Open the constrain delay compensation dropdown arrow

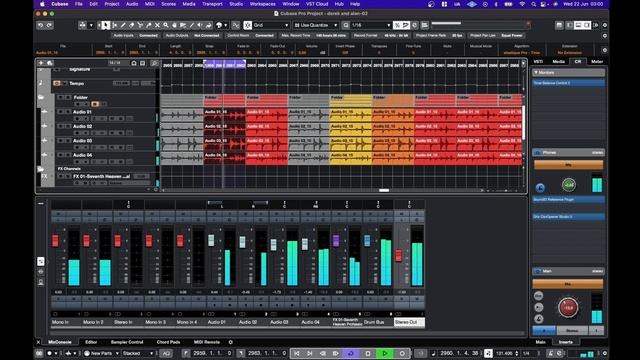(x=91, y=25)
